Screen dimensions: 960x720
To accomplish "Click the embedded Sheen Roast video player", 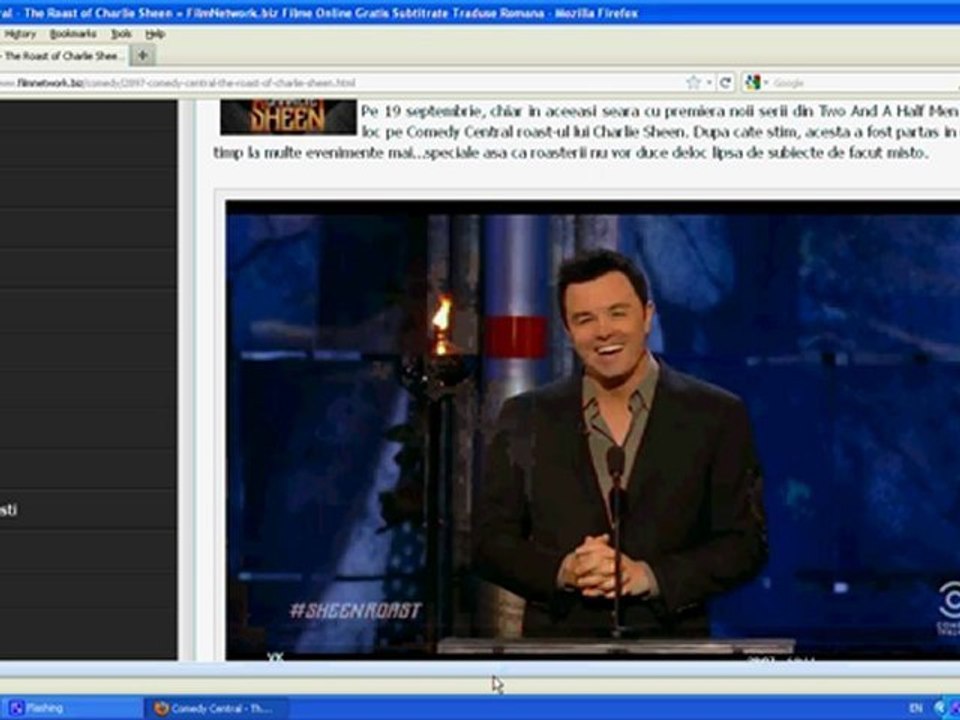I will [593, 430].
